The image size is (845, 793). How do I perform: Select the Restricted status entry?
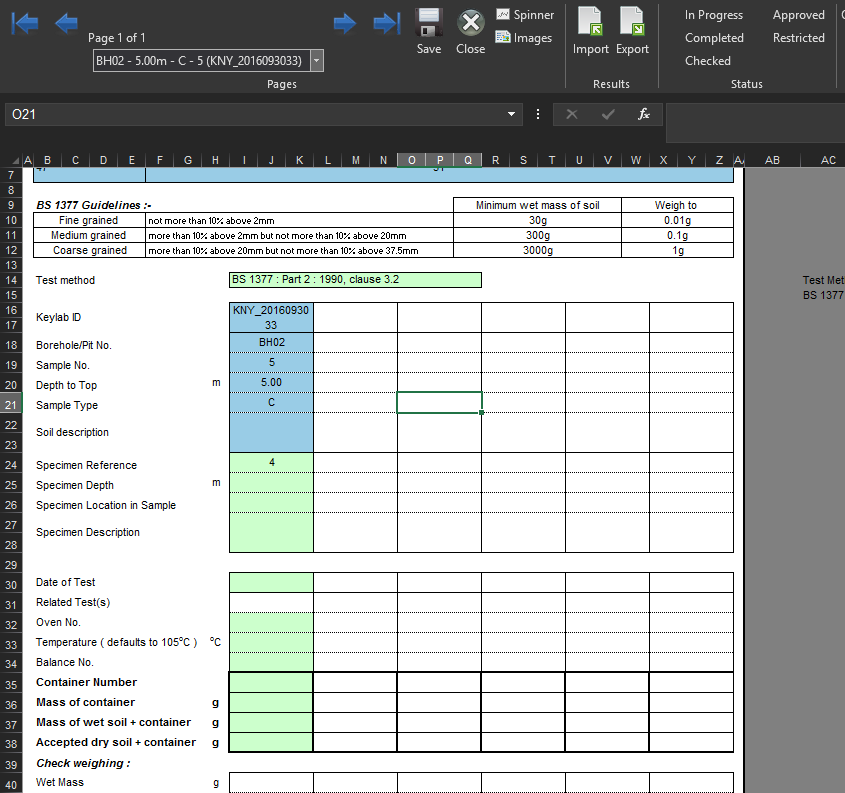(798, 38)
